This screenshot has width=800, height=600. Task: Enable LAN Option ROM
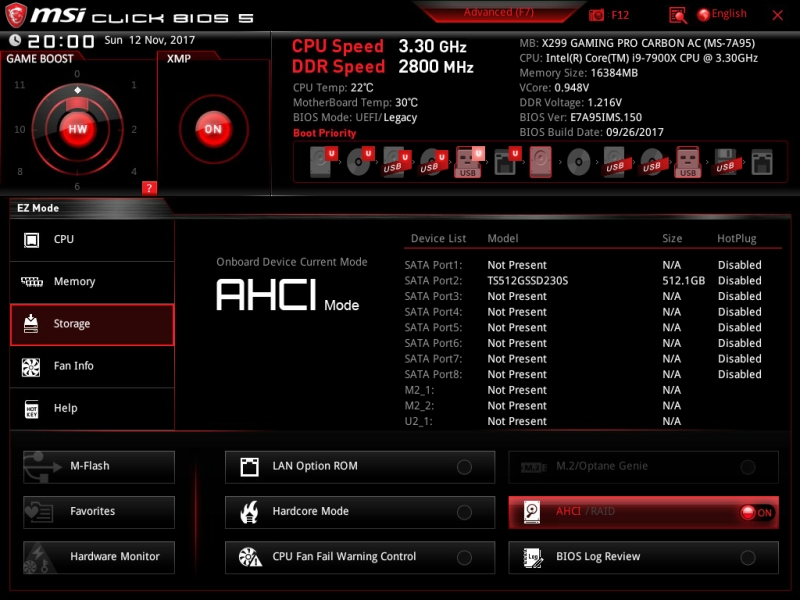(x=360, y=467)
